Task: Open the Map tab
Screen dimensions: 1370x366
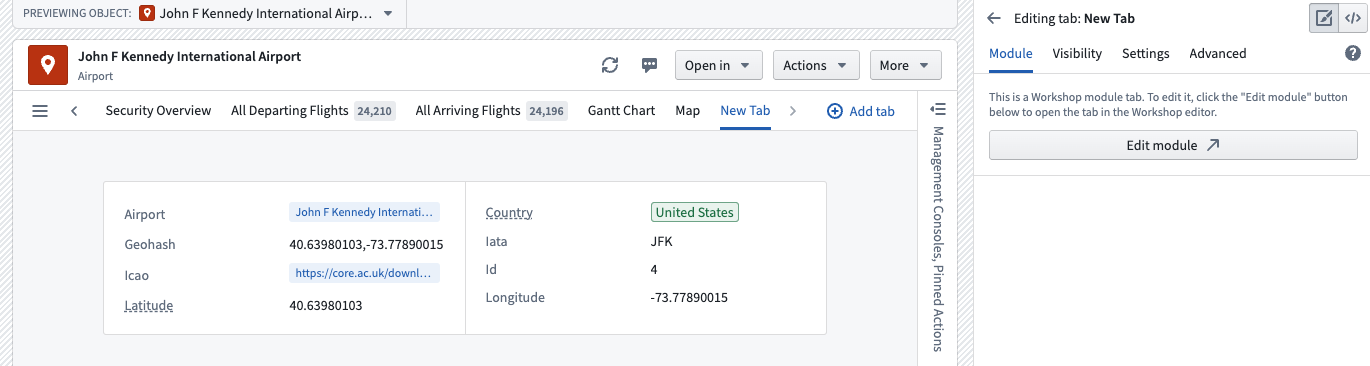Action: (x=687, y=111)
